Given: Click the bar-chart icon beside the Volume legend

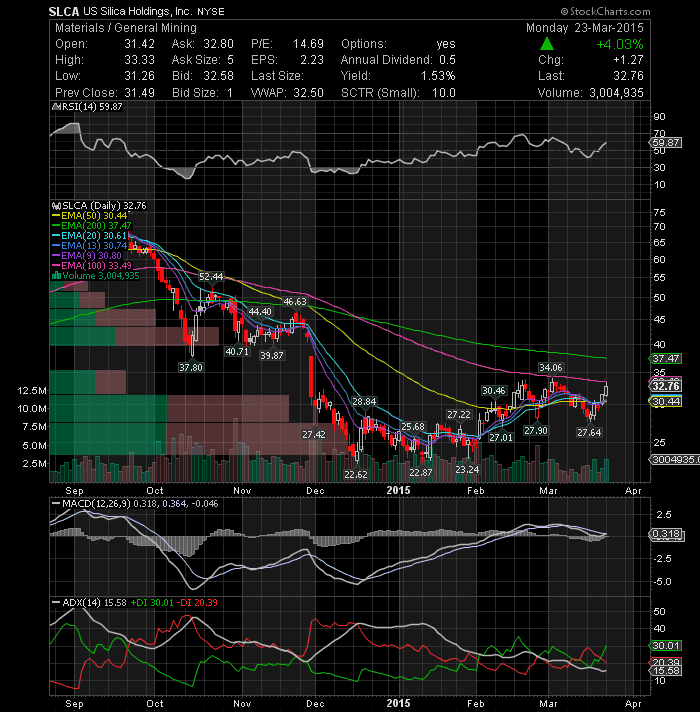Looking at the screenshot, I should coord(57,275).
